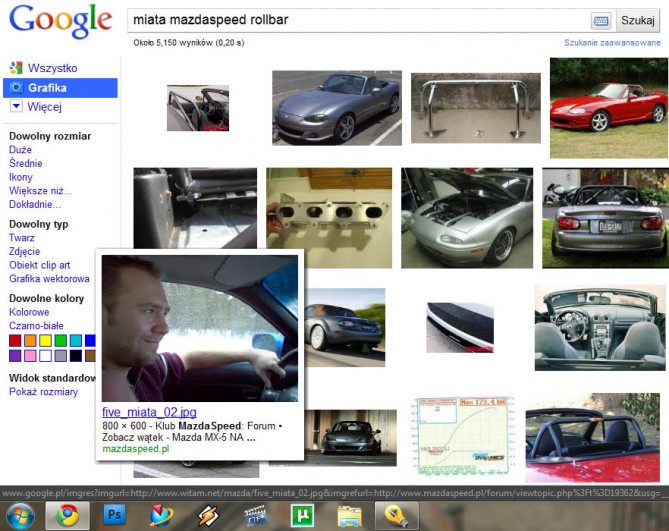The image size is (669, 531).
Task: Open Windows Explorer folder taskbar icon
Action: click(x=349, y=516)
